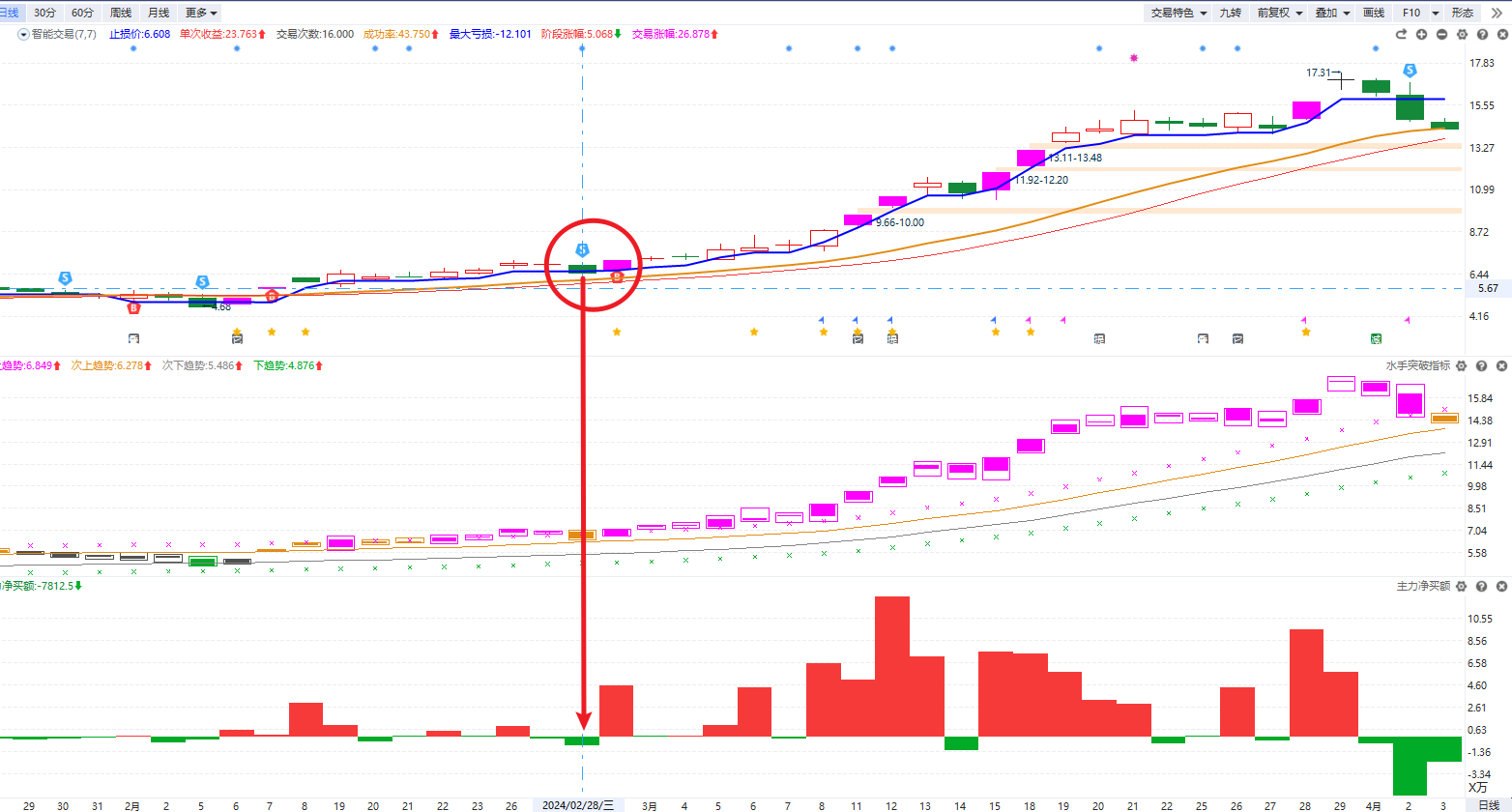The height and width of the screenshot is (812, 1512).
Task: Toggle the 九转 indicator button
Action: (1230, 13)
